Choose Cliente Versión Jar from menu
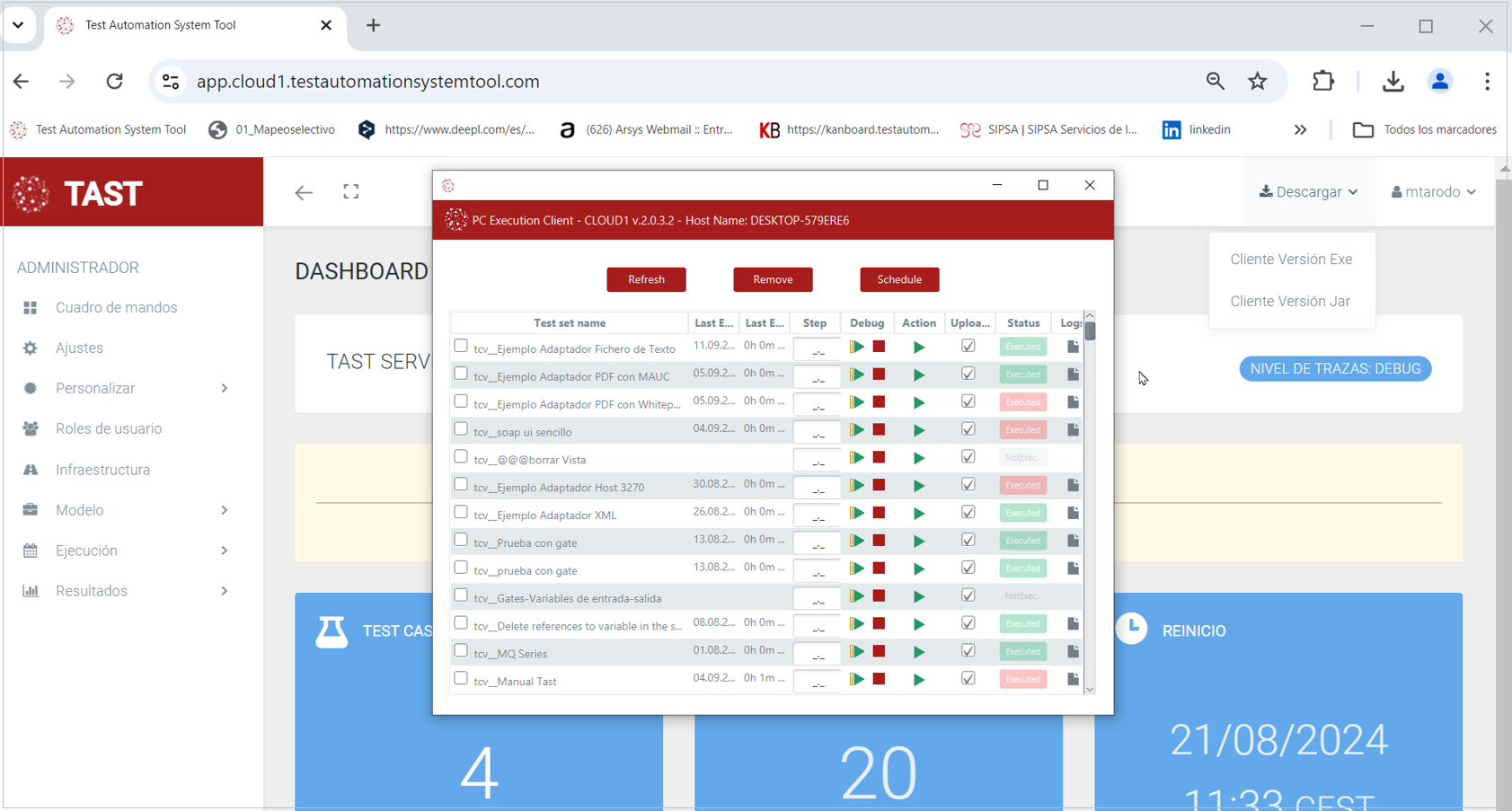This screenshot has width=1512, height=811. tap(1289, 301)
